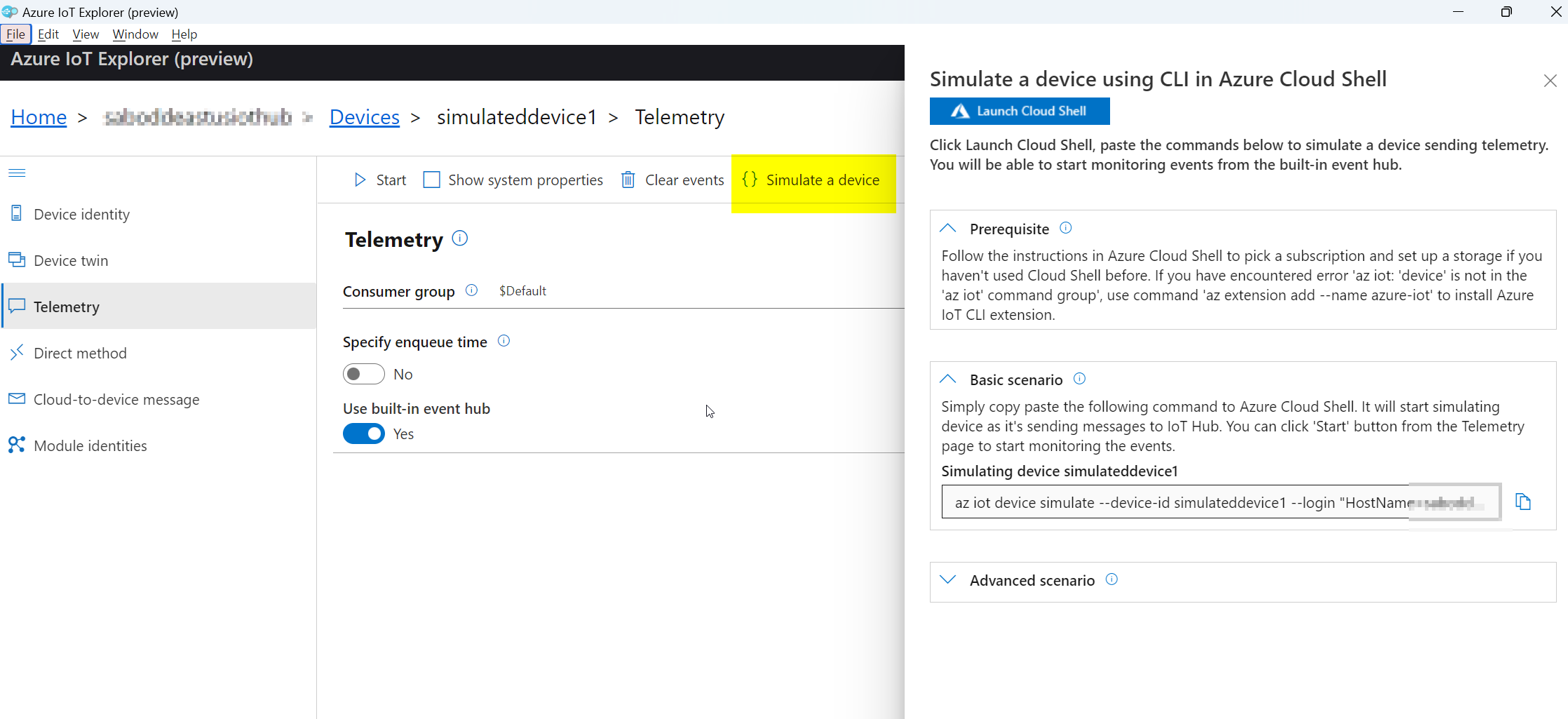Open the Direct method page

coord(158,353)
